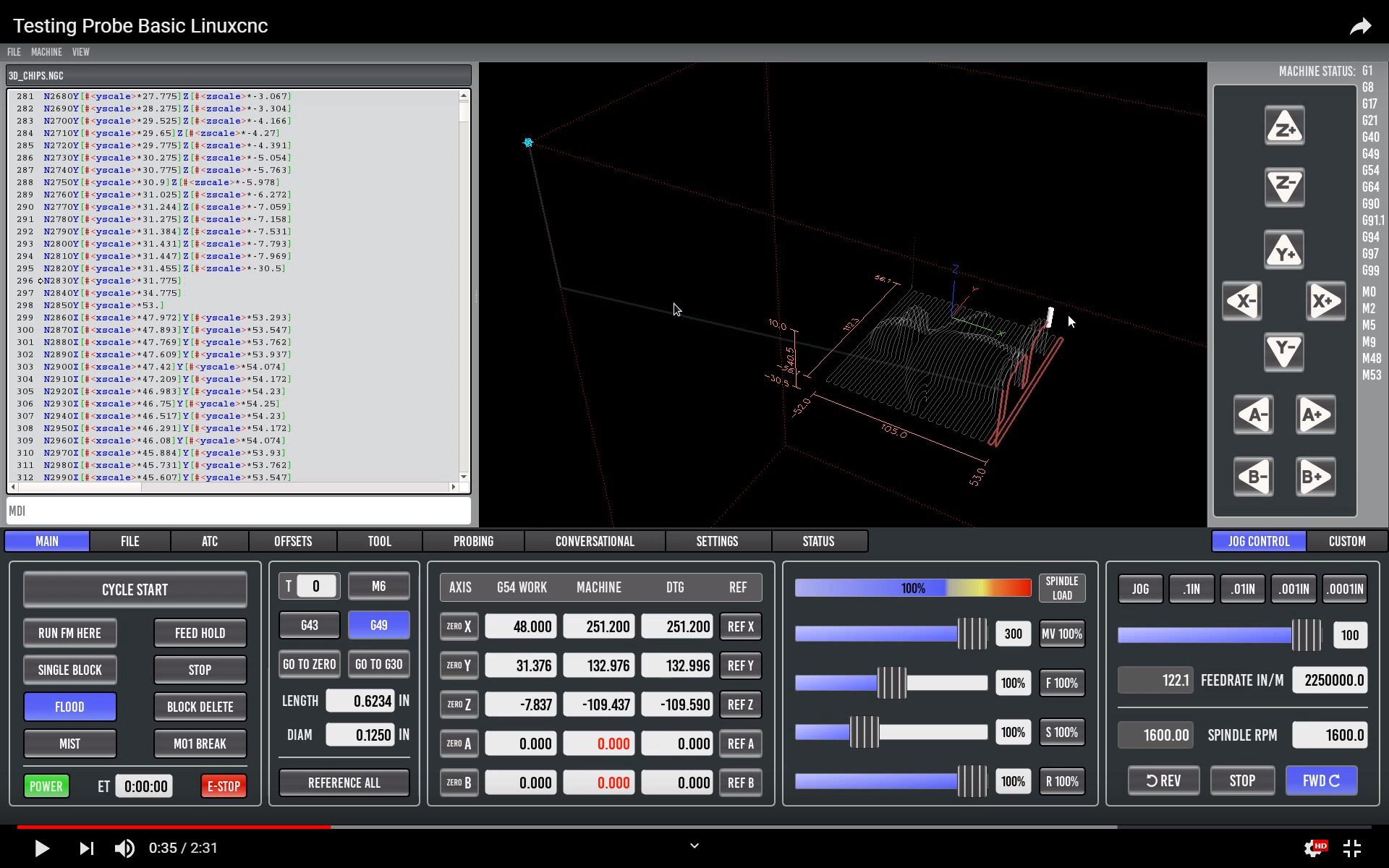The height and width of the screenshot is (868, 1389).
Task: Zero the A axis
Action: [459, 744]
